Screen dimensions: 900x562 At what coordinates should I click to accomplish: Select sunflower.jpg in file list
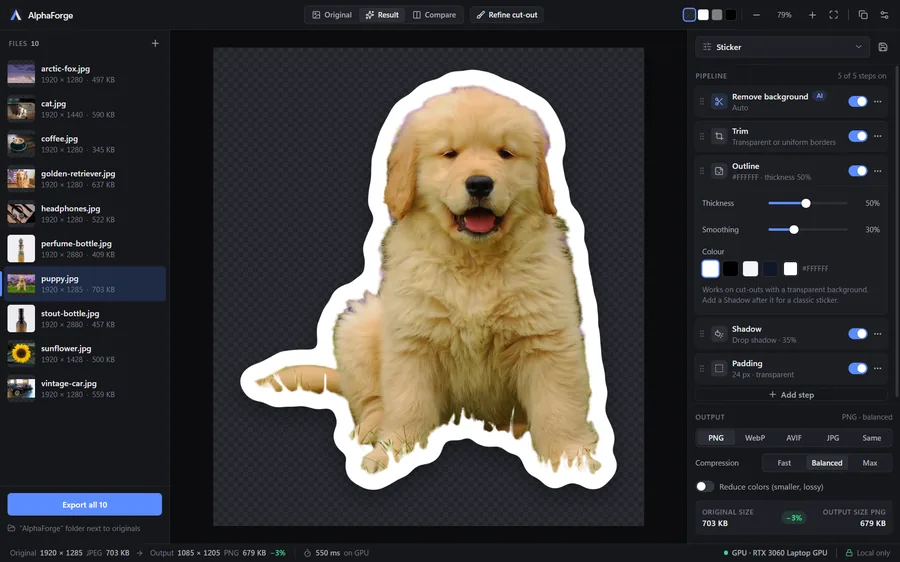point(85,354)
